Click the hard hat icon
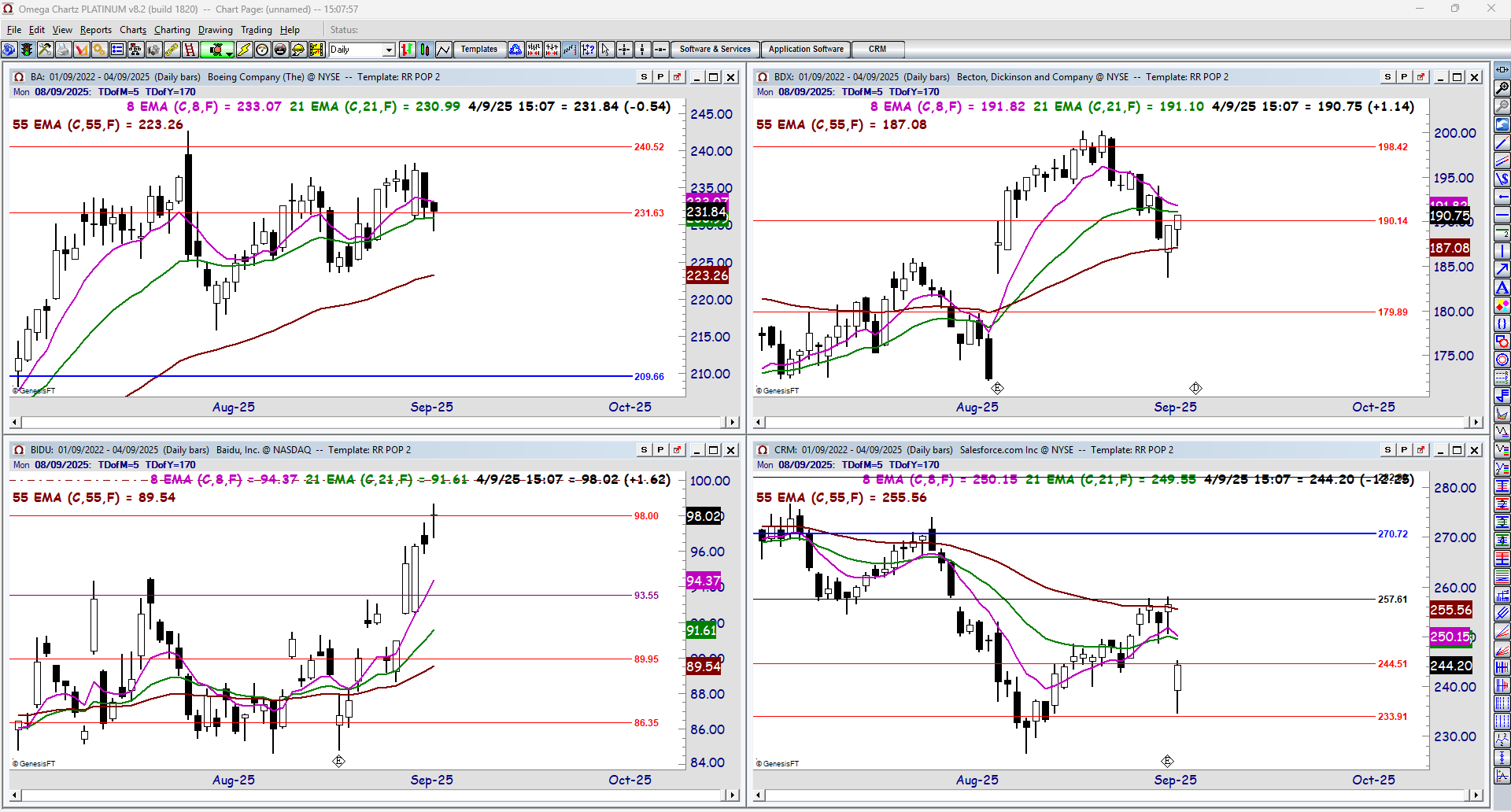Screen dimensions: 1511x812 click(x=298, y=50)
